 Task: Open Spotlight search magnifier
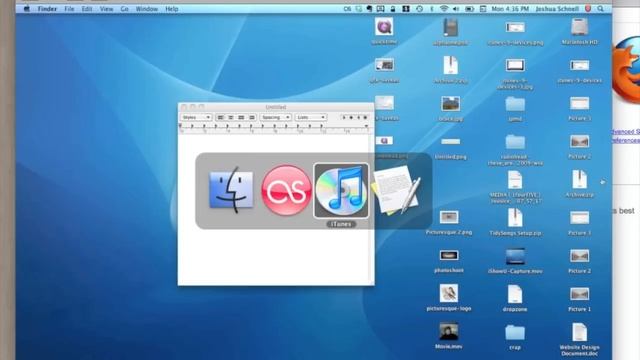click(x=600, y=9)
